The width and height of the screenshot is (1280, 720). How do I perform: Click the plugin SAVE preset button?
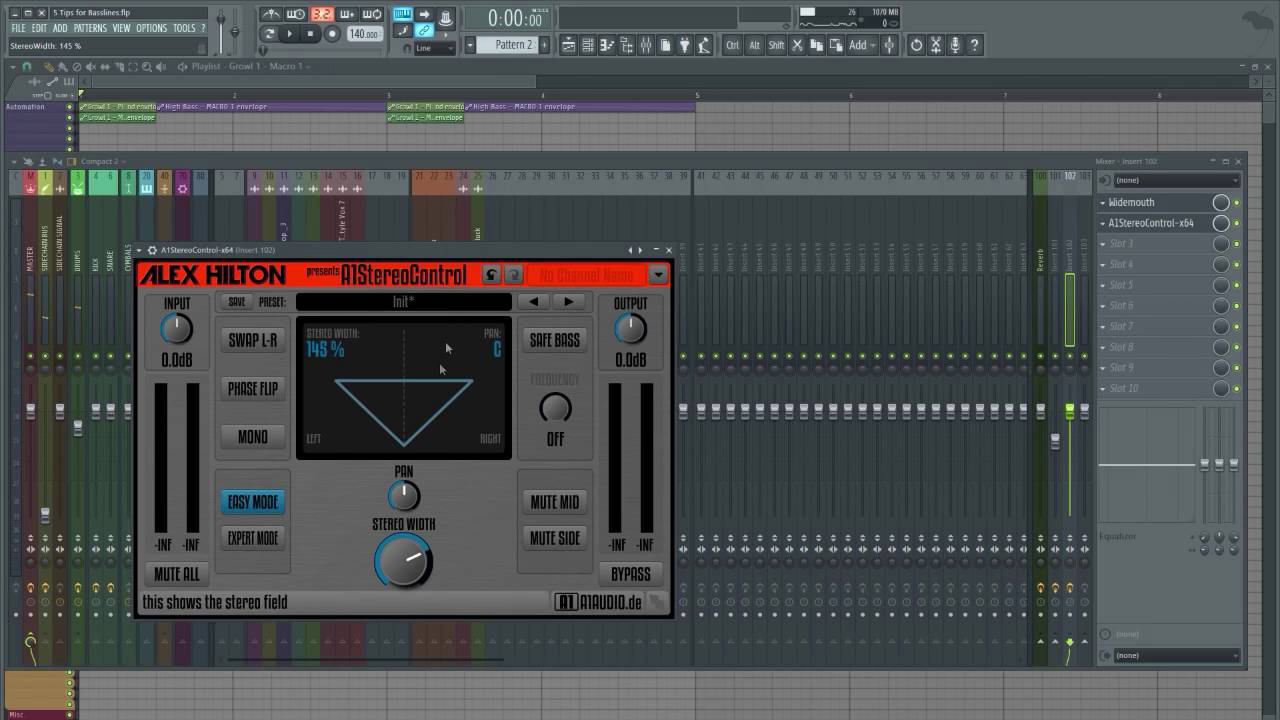click(237, 301)
